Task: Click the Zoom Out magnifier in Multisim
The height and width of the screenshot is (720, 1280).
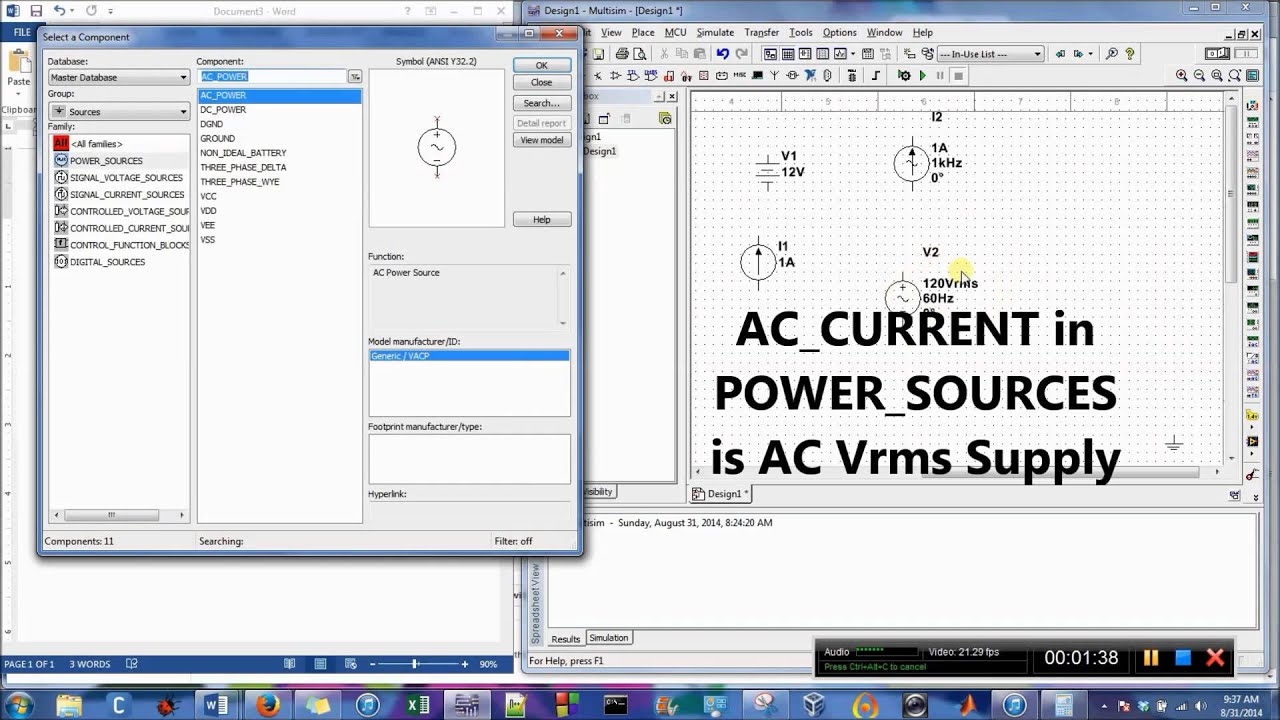Action: [1199, 75]
